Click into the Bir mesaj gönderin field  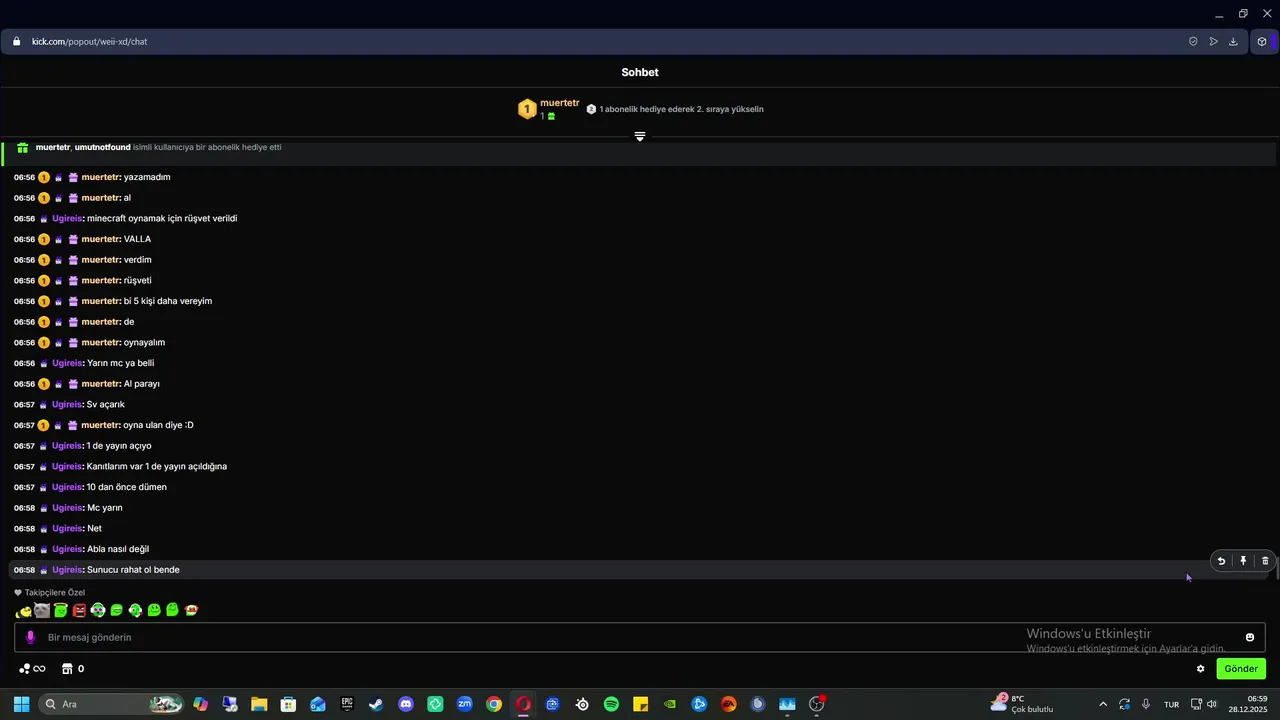click(640, 637)
